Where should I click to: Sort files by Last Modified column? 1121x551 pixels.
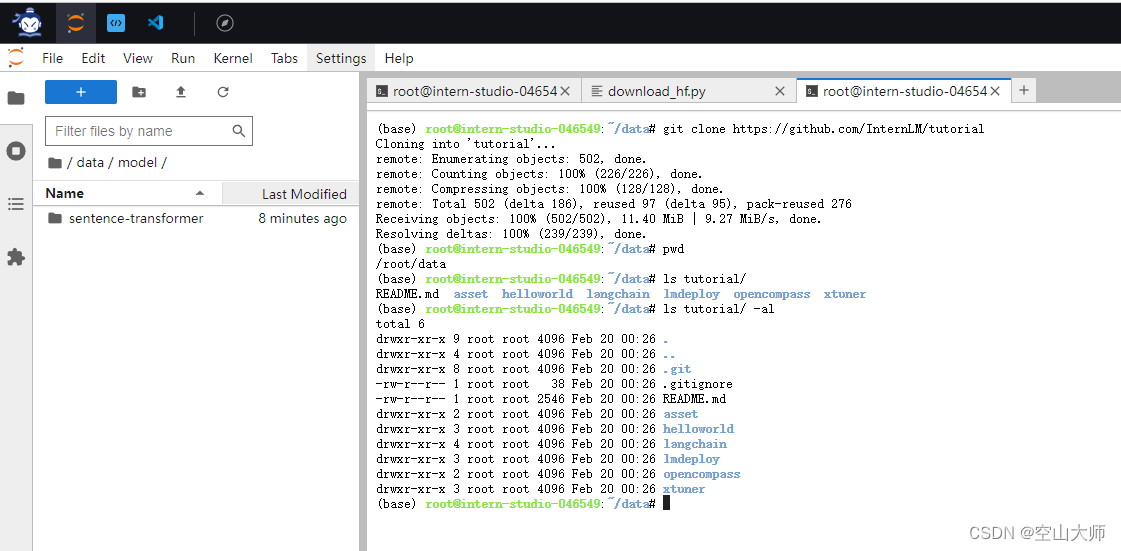click(290, 193)
